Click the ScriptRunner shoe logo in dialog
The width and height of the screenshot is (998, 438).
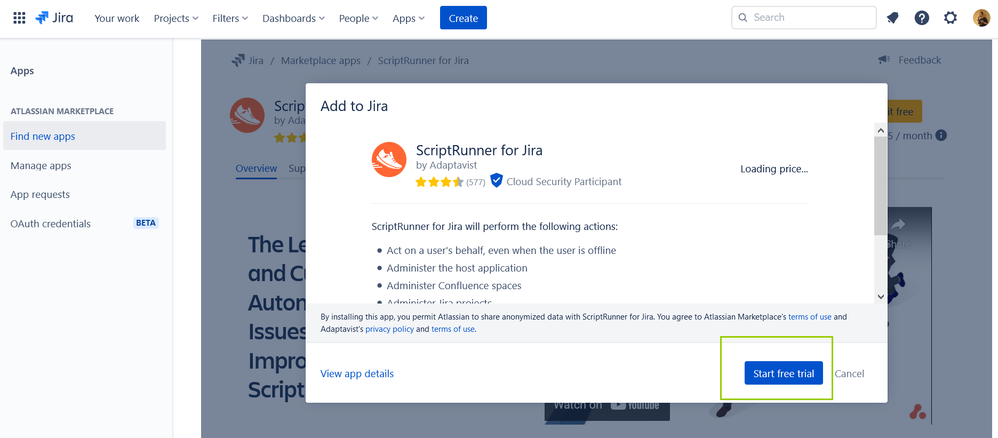(389, 159)
